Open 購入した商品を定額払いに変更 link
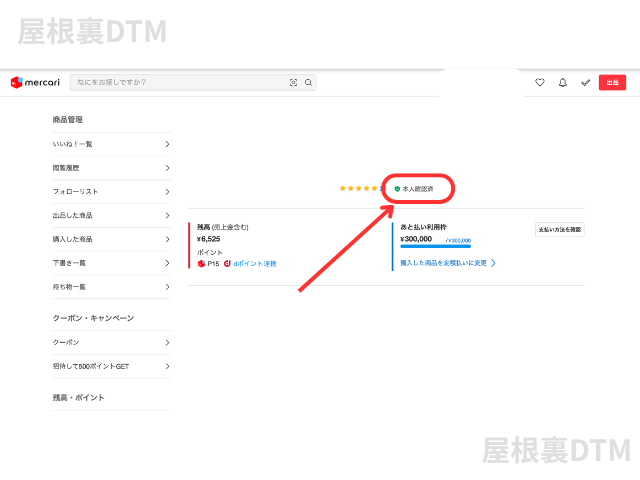 [x=445, y=263]
